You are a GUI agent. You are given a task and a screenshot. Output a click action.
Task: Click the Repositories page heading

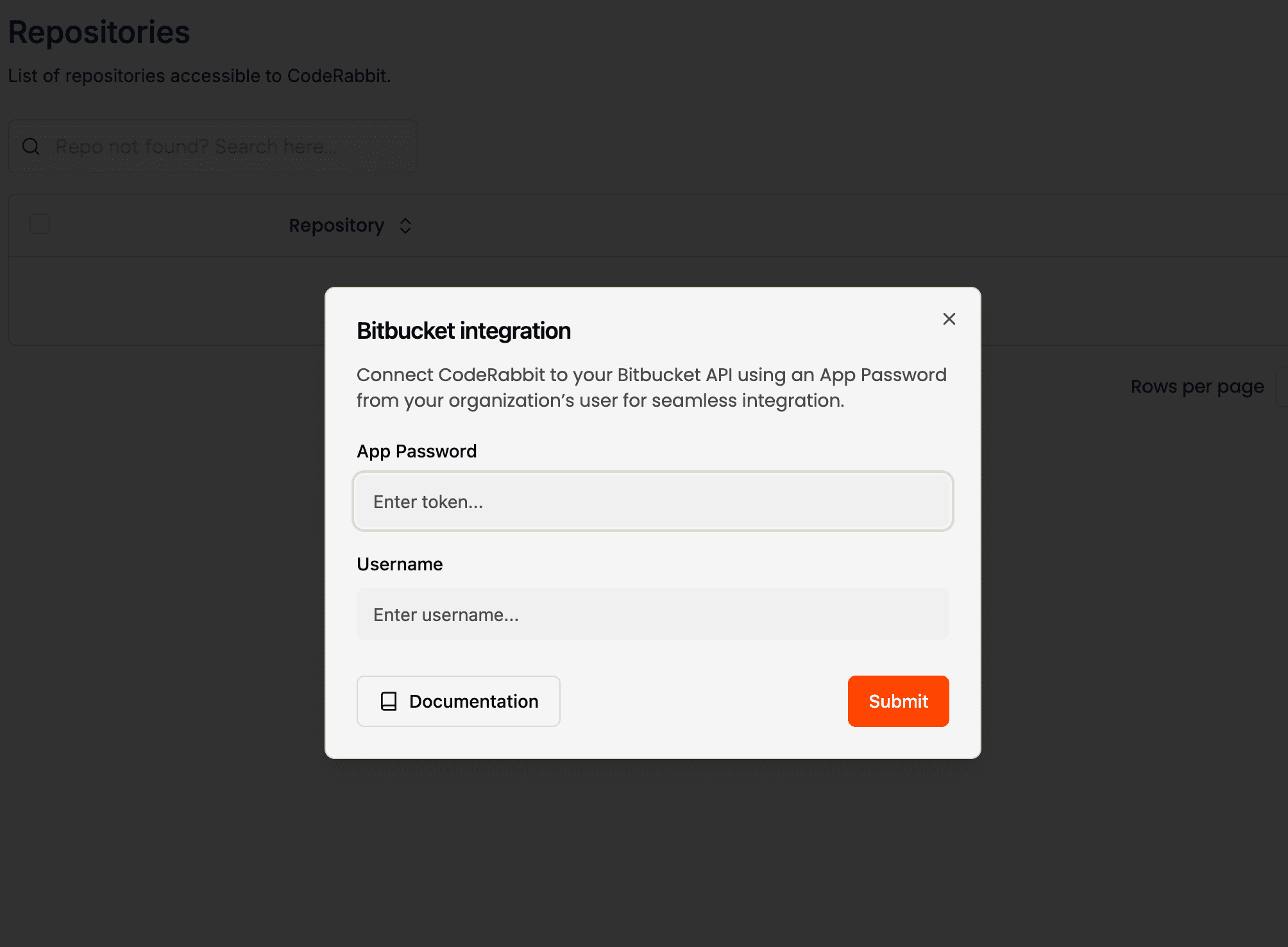(99, 32)
